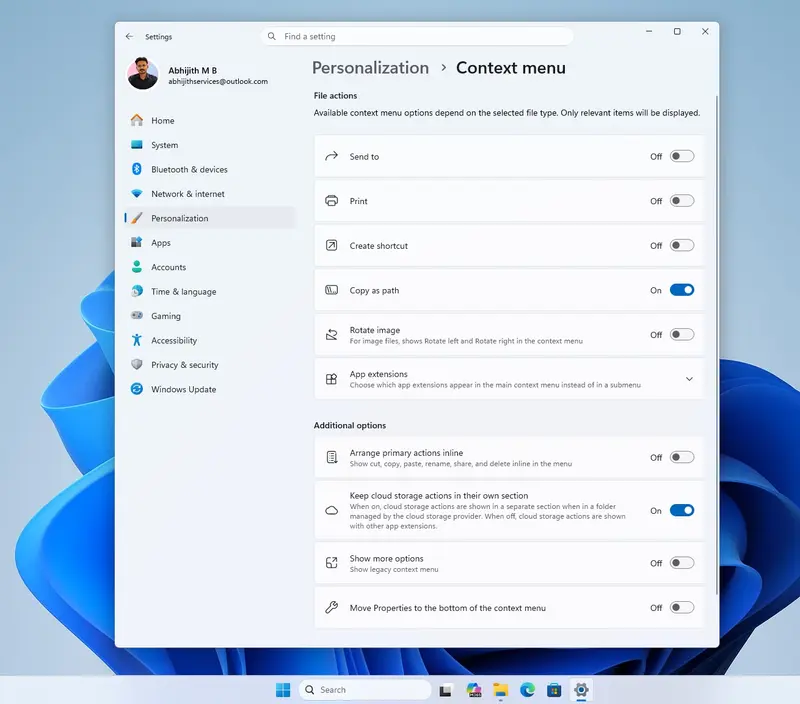Switch on Create shortcut toggle
This screenshot has width=800, height=704.
click(682, 245)
